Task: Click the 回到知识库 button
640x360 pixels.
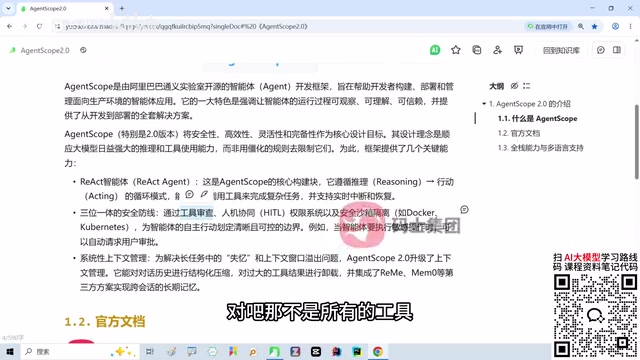Action: 561,50
